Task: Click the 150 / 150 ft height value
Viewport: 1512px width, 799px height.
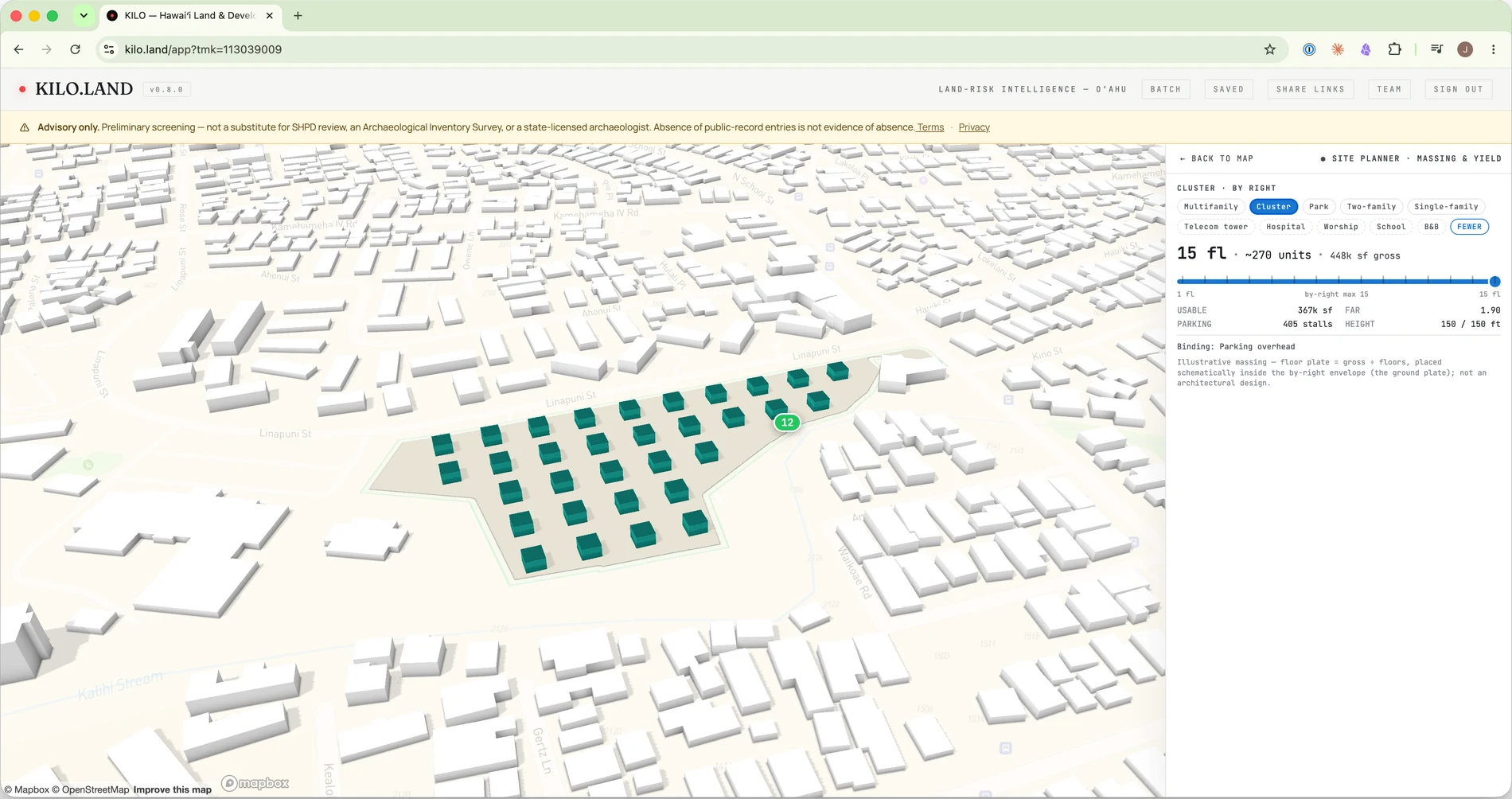Action: point(1471,324)
